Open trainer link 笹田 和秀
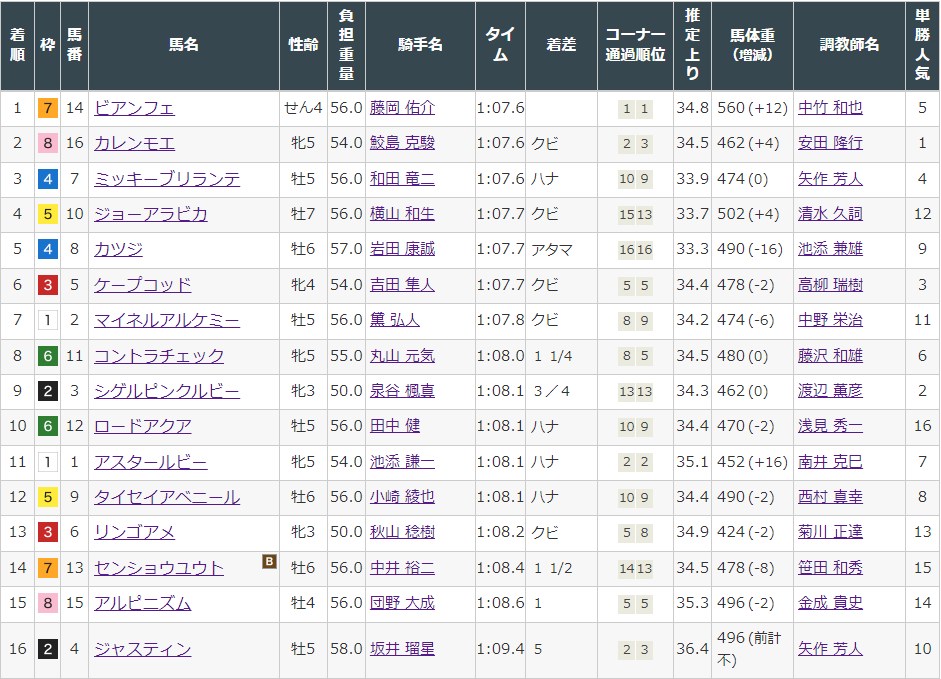941x679 pixels. tap(830, 568)
